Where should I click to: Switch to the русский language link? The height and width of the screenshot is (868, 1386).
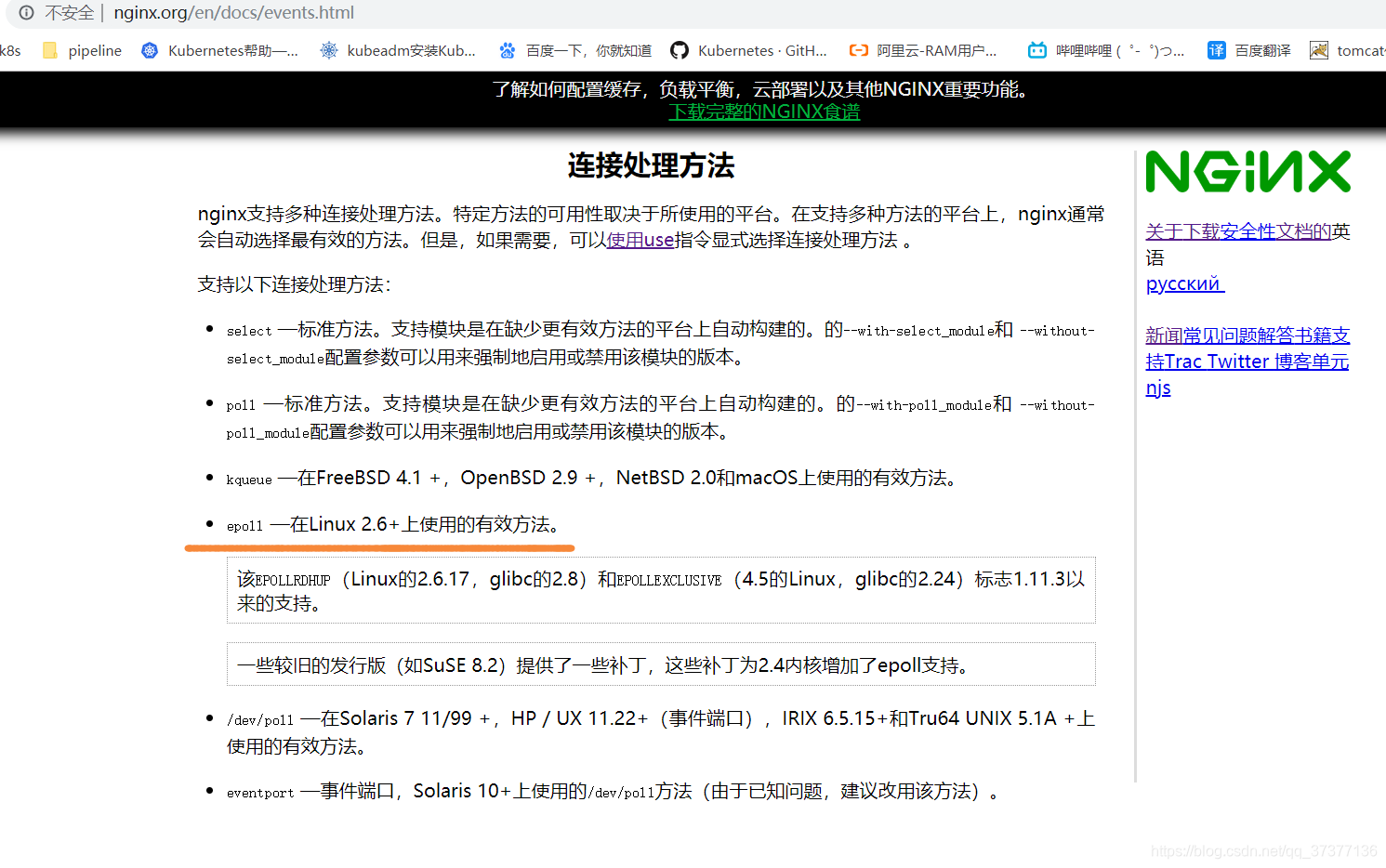coord(1185,283)
